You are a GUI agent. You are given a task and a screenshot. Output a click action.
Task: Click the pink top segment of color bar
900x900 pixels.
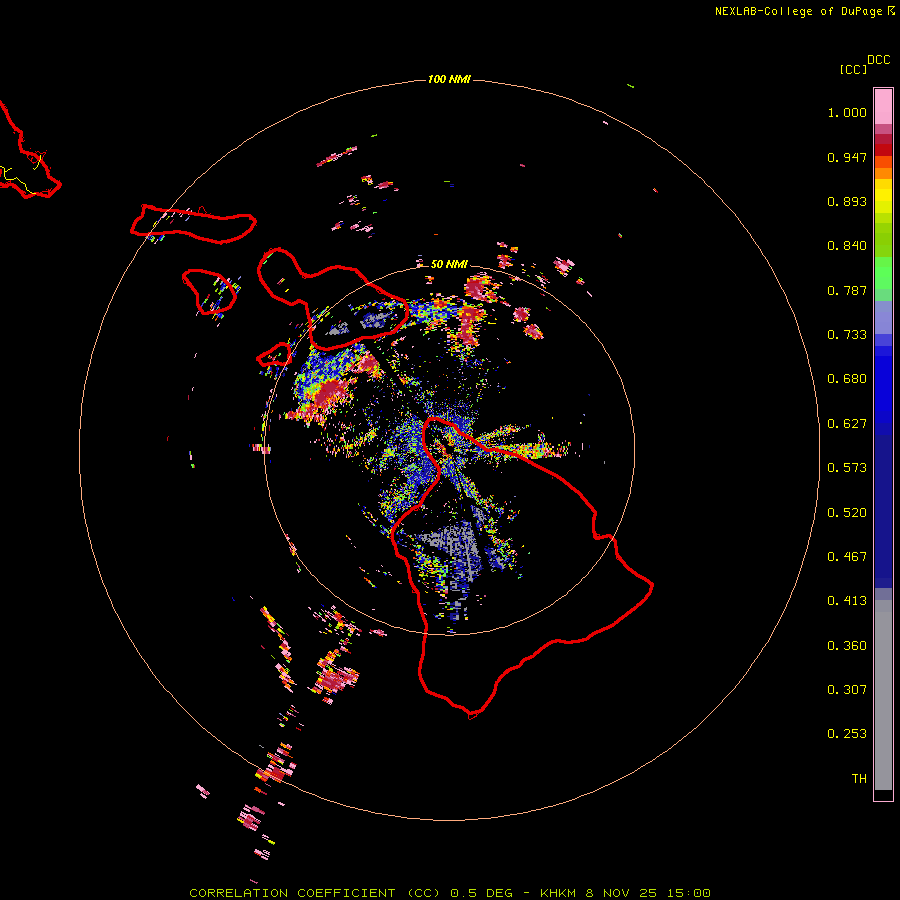point(883,106)
